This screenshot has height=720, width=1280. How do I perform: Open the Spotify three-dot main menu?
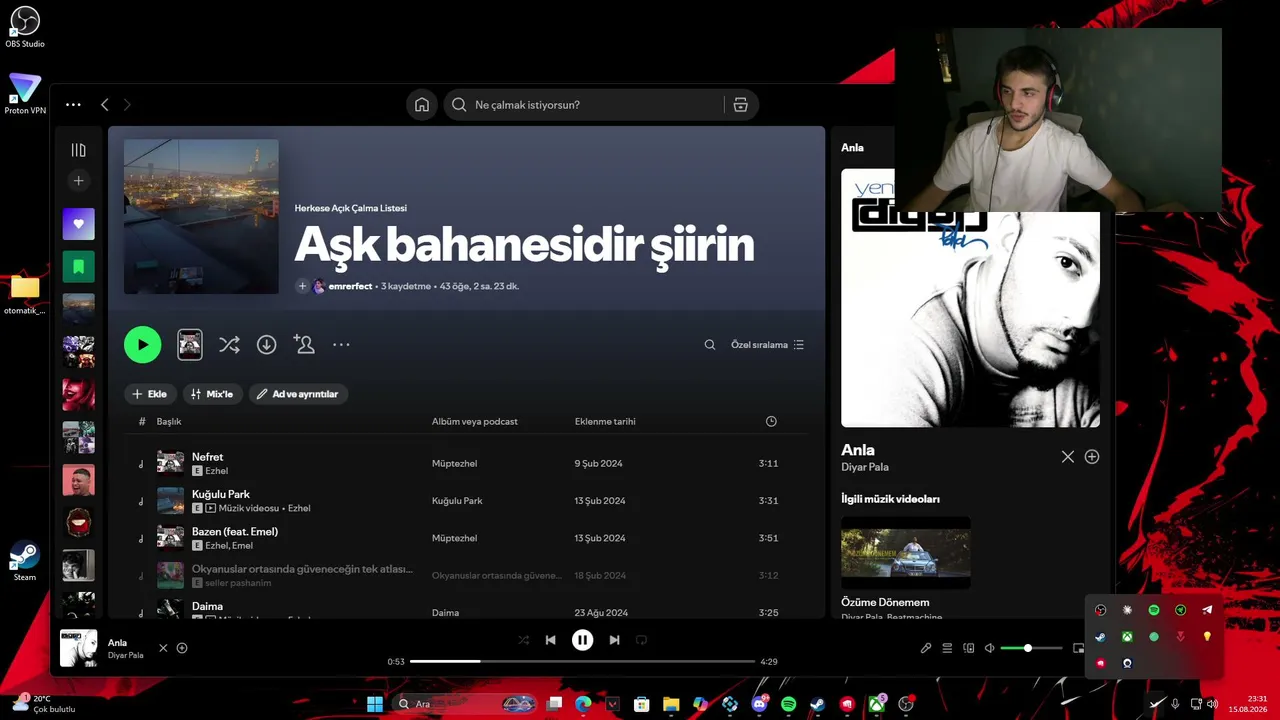(x=73, y=104)
